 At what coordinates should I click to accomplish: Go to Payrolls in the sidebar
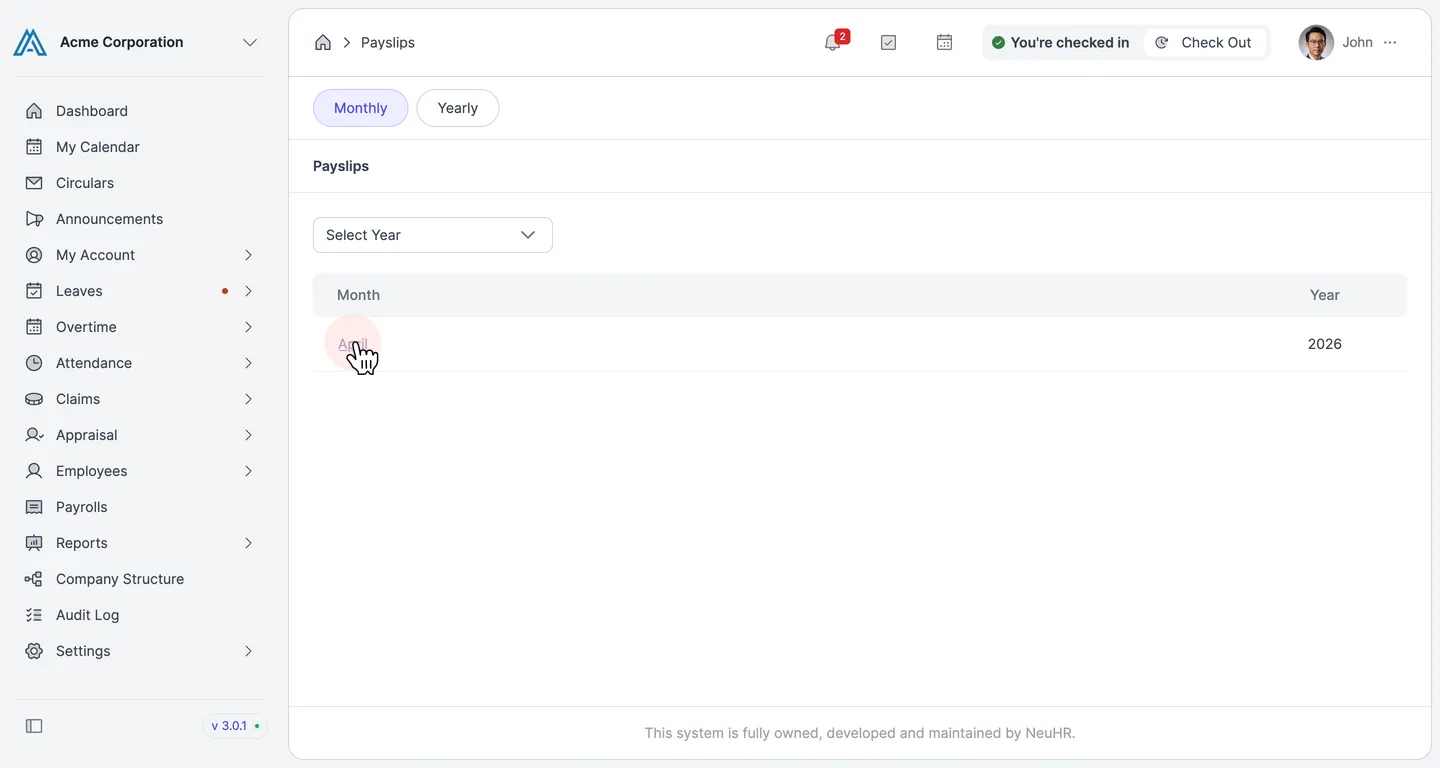[82, 507]
